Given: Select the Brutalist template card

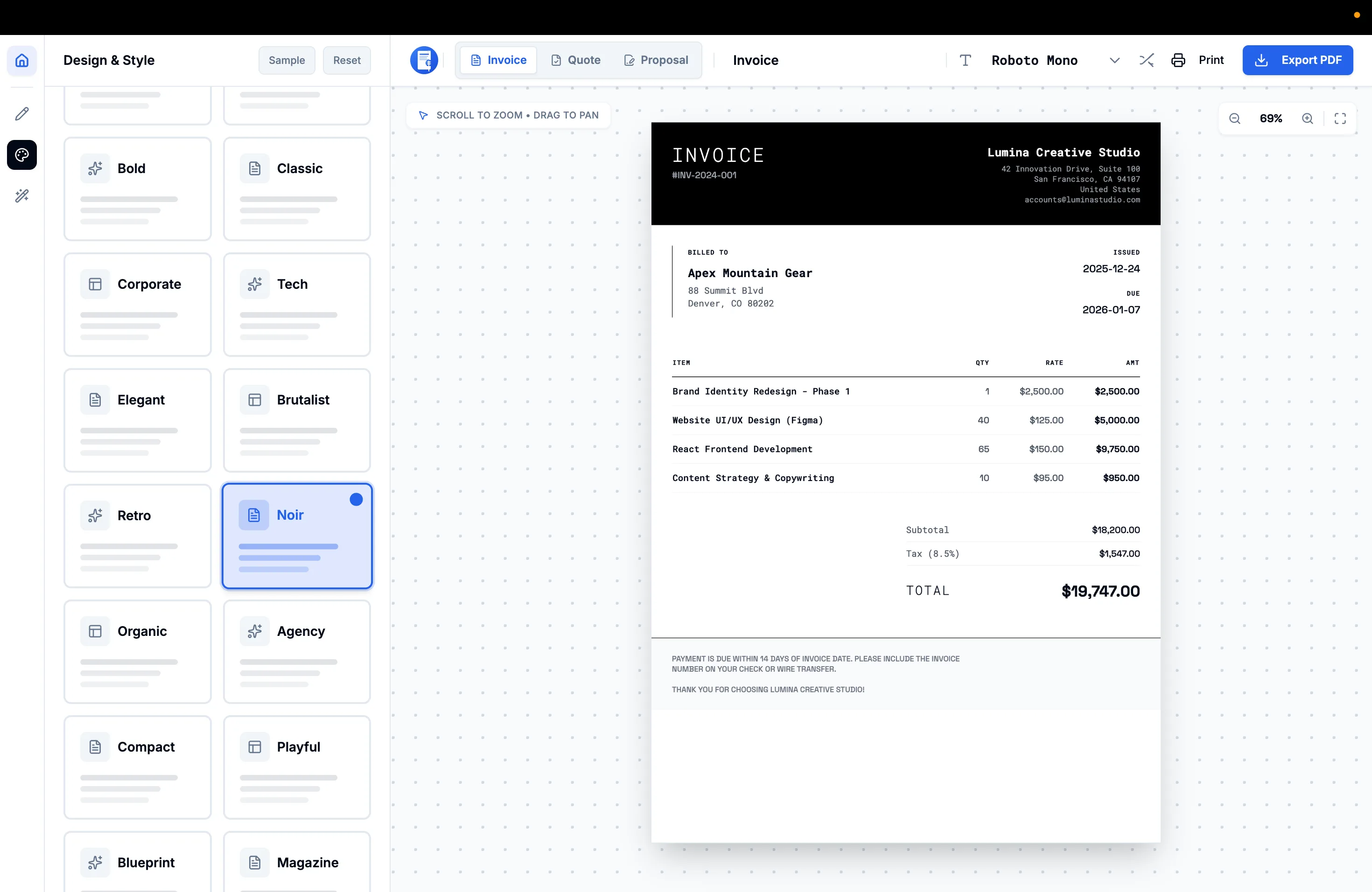Looking at the screenshot, I should click(297, 421).
